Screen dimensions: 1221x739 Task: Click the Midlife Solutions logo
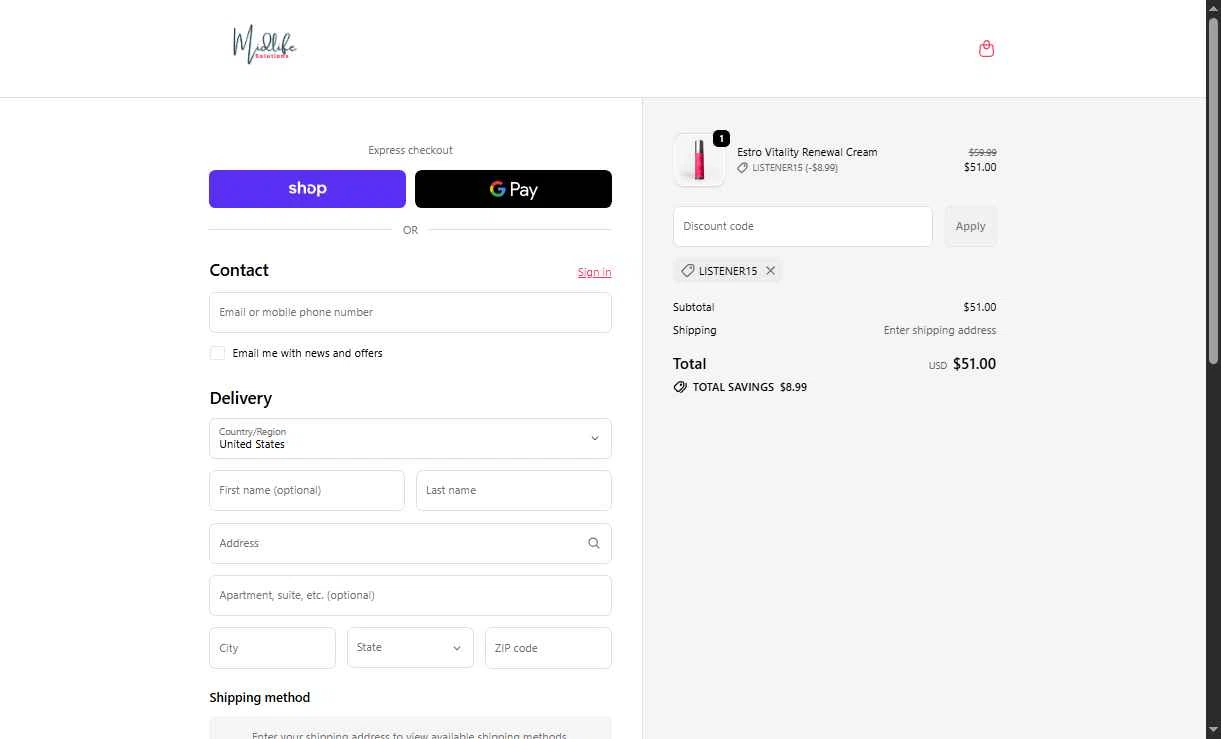pyautogui.click(x=264, y=45)
